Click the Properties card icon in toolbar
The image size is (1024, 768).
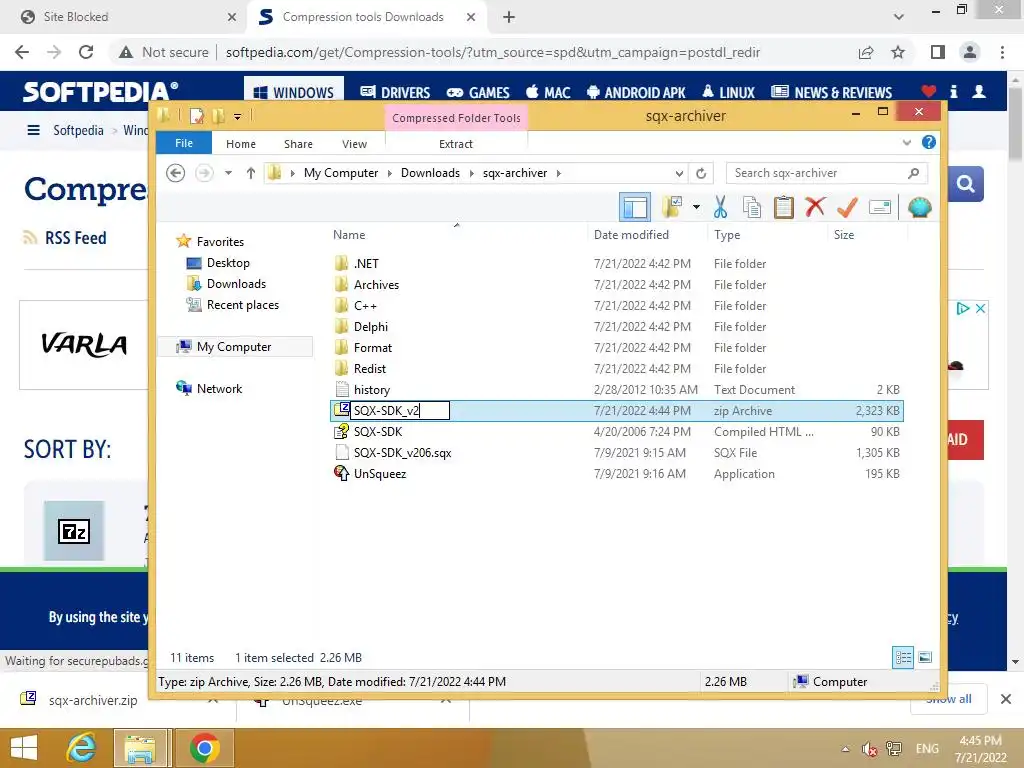[880, 208]
